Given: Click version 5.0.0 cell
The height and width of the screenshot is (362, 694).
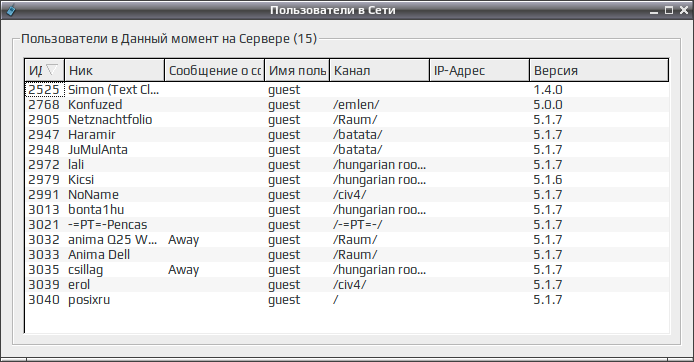Looking at the screenshot, I should pyautogui.click(x=547, y=105).
